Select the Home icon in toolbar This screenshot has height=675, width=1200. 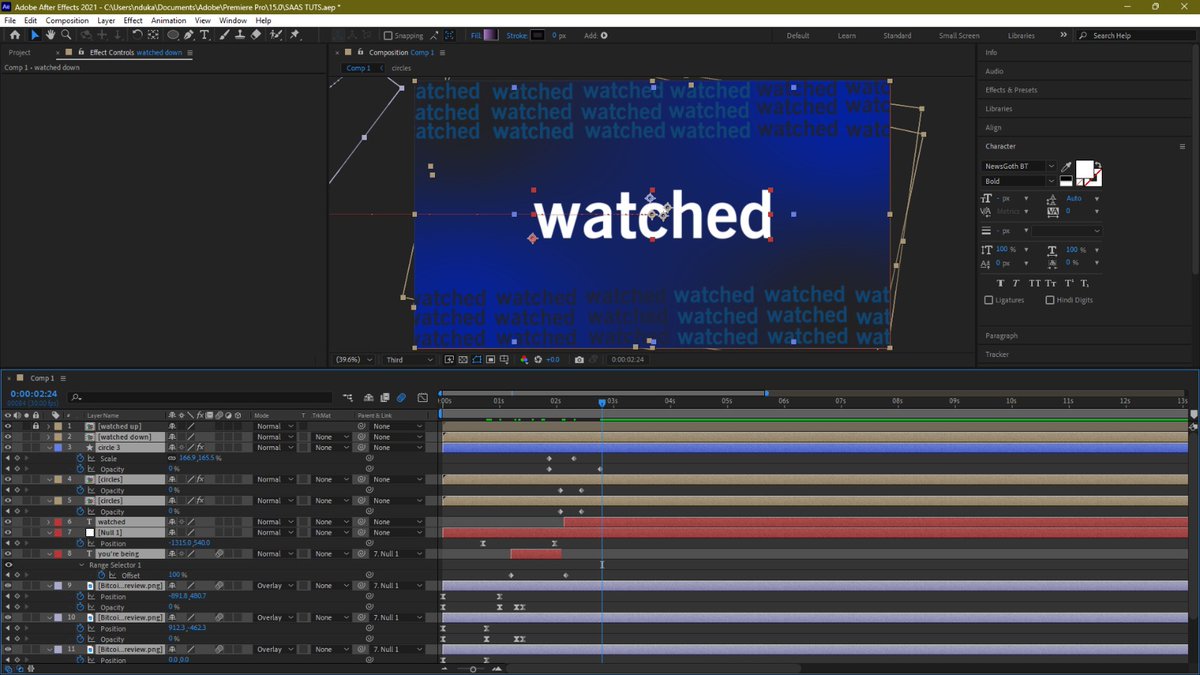(14, 35)
